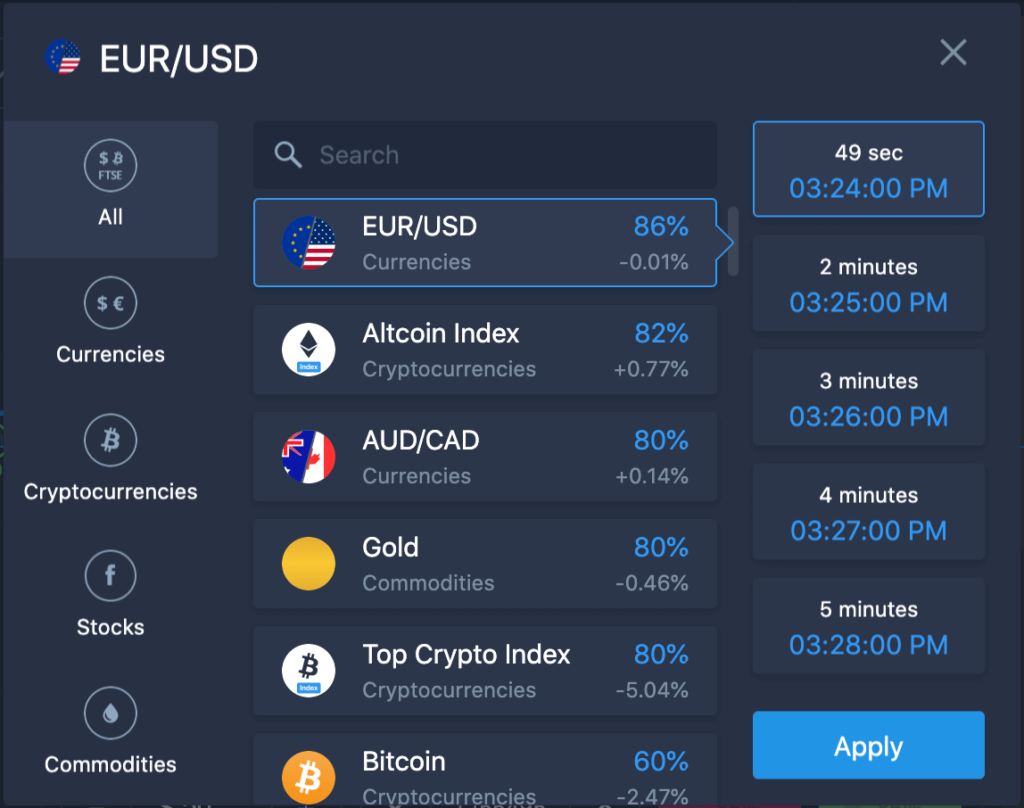Viewport: 1024px width, 808px height.
Task: Open the Commodities droplet icon
Action: (110, 713)
